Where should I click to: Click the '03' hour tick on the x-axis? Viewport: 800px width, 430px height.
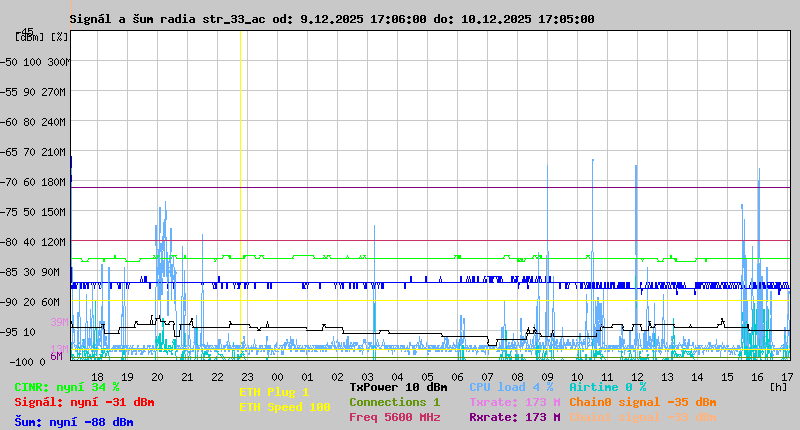[367, 377]
